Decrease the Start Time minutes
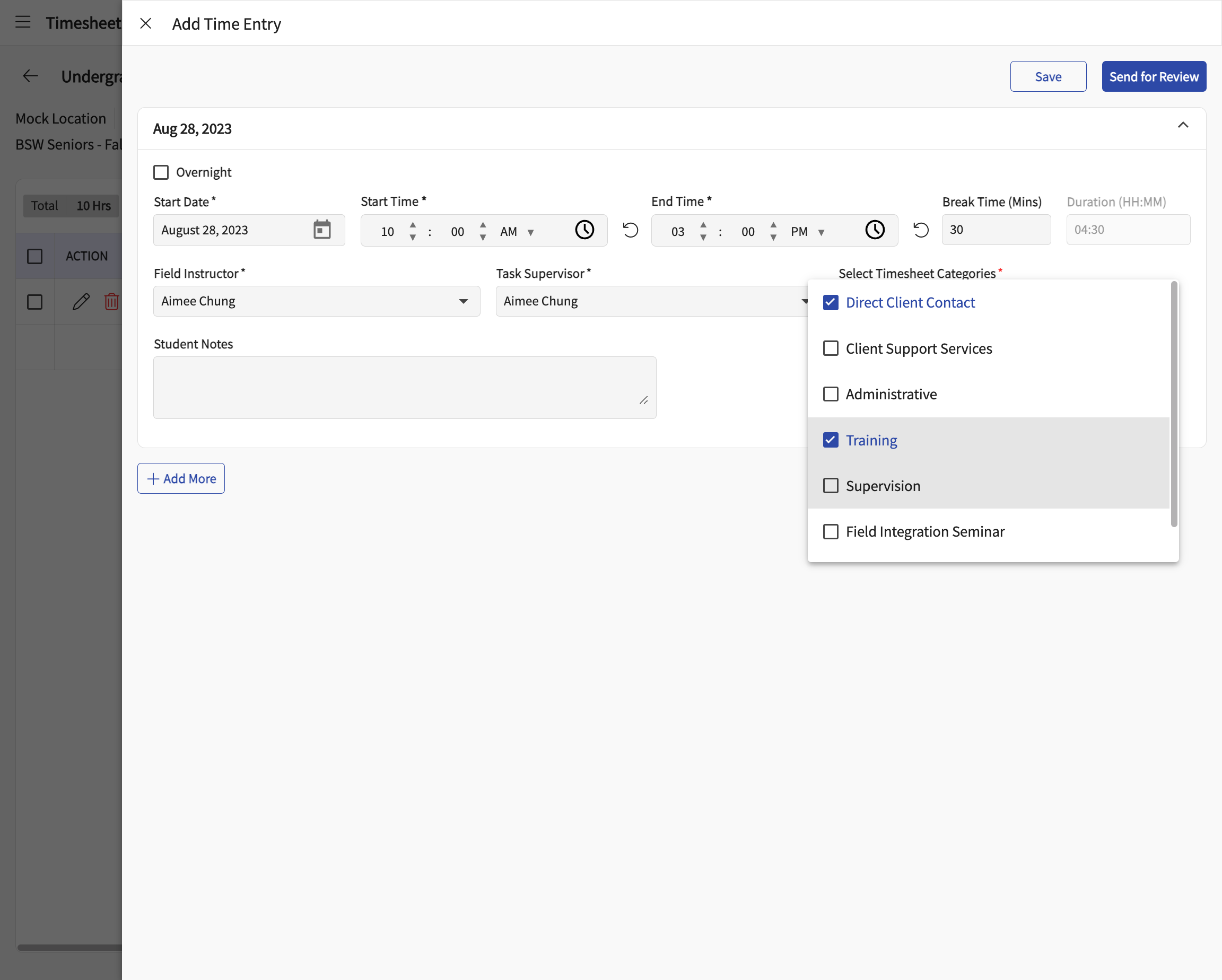Viewport: 1222px width, 980px height. 483,238
